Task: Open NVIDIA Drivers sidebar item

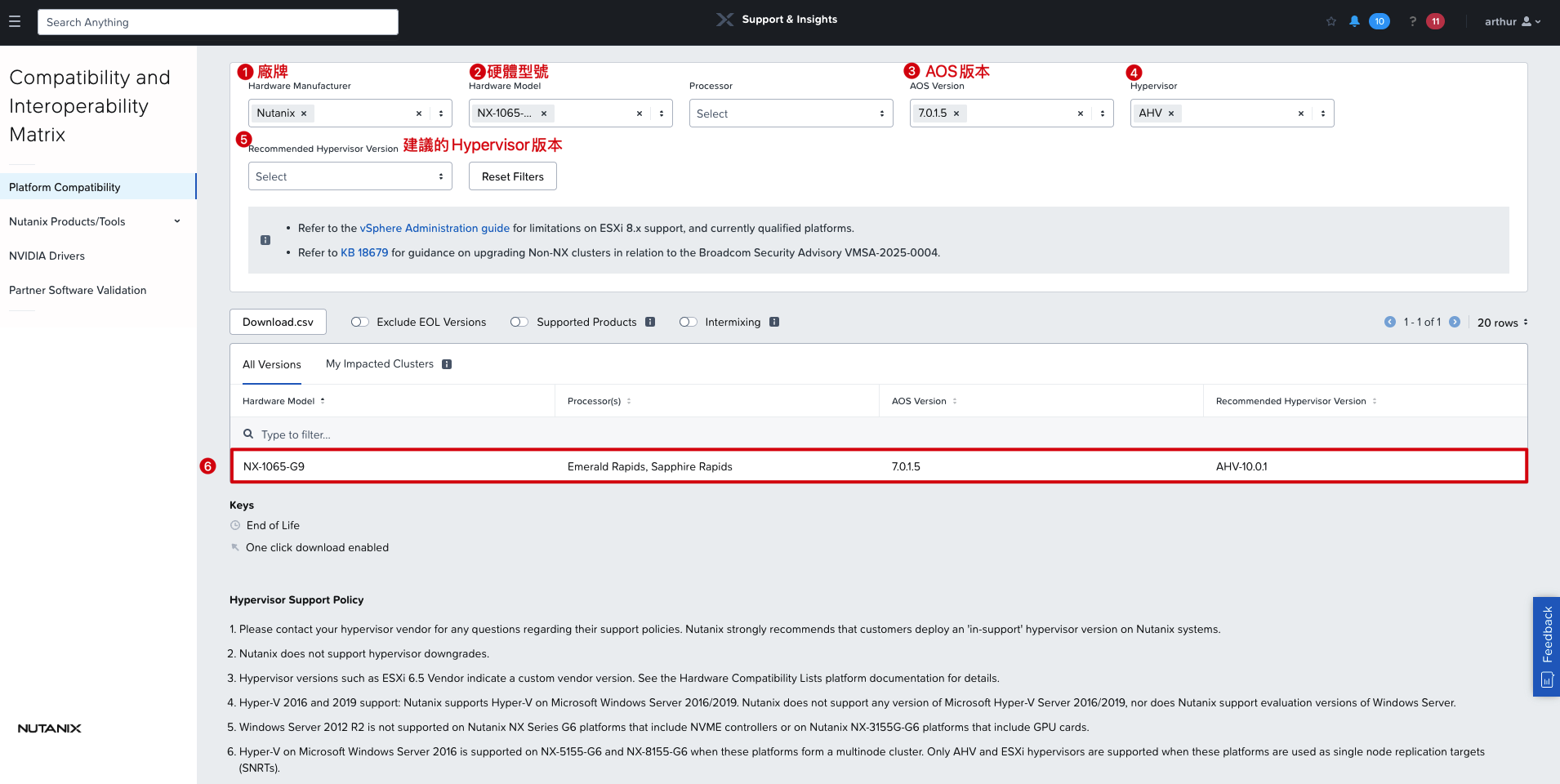Action: 47,256
